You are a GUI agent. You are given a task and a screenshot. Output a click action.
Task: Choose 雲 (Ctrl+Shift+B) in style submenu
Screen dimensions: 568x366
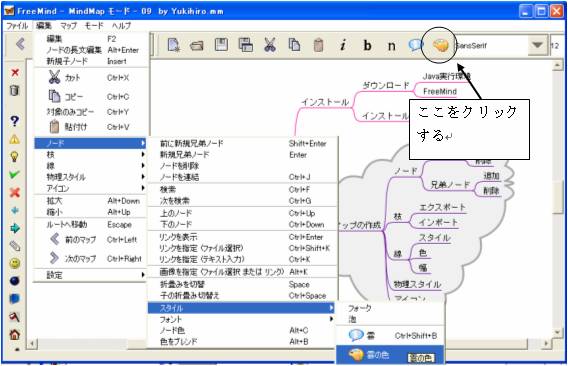pos(390,336)
